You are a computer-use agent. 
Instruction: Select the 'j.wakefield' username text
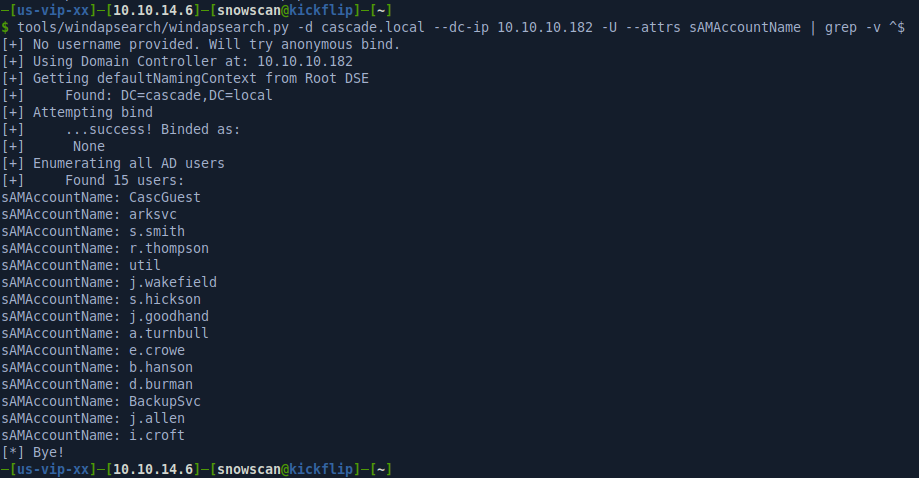click(x=173, y=282)
